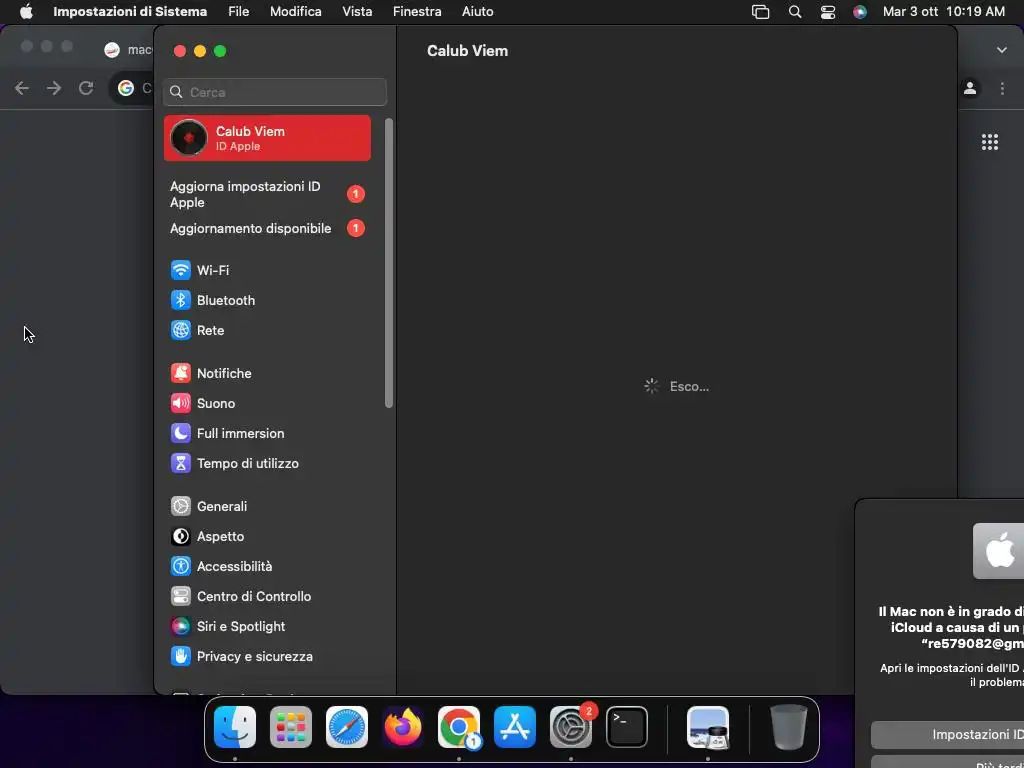Open Aggiornamento disponibile notice
Image resolution: width=1024 pixels, height=768 pixels.
pos(266,229)
